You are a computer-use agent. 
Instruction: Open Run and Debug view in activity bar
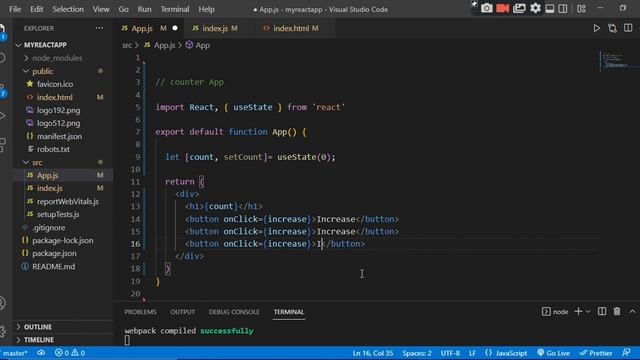point(2,116)
